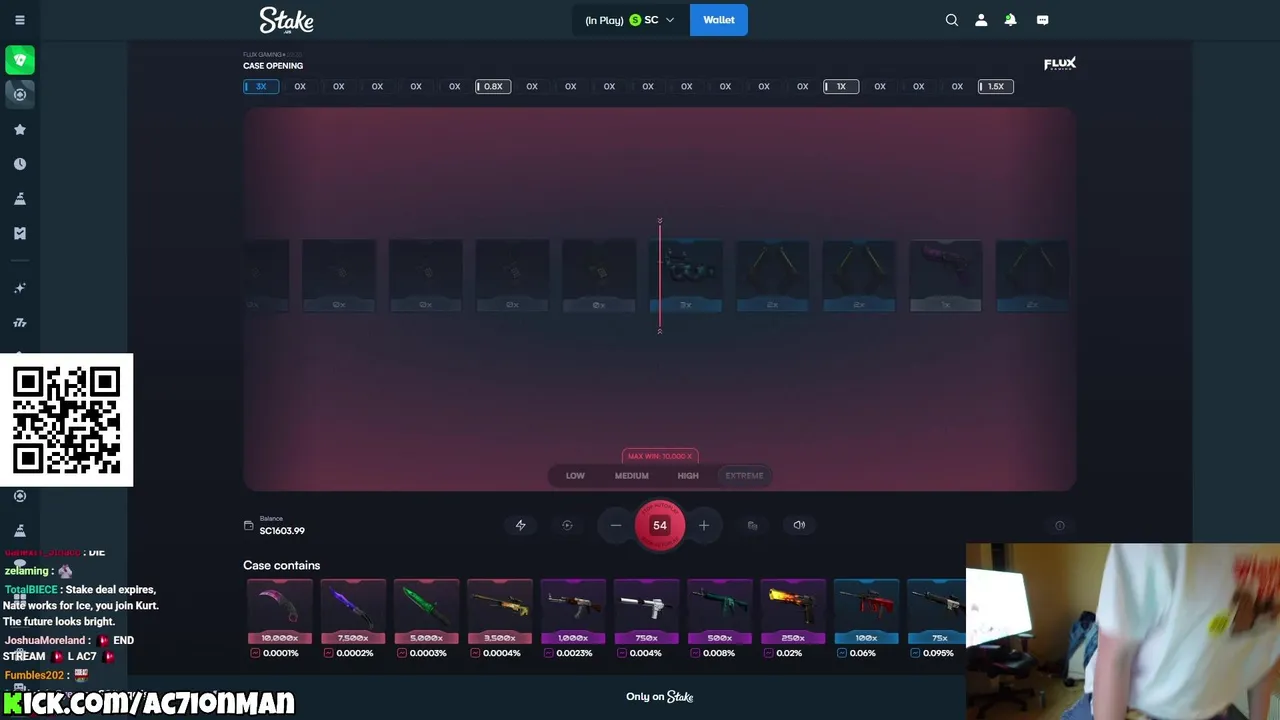
Task: Open the Sports ball sidebar icon
Action: coord(19,94)
